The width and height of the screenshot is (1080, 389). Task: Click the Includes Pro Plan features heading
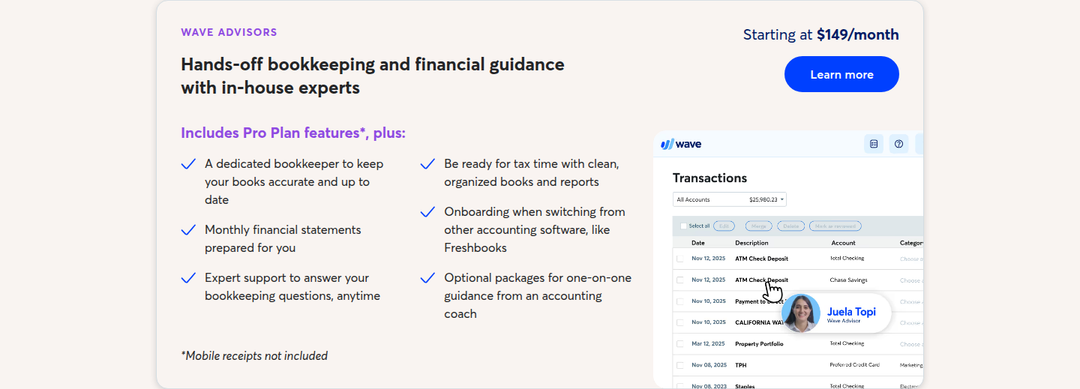click(x=293, y=133)
